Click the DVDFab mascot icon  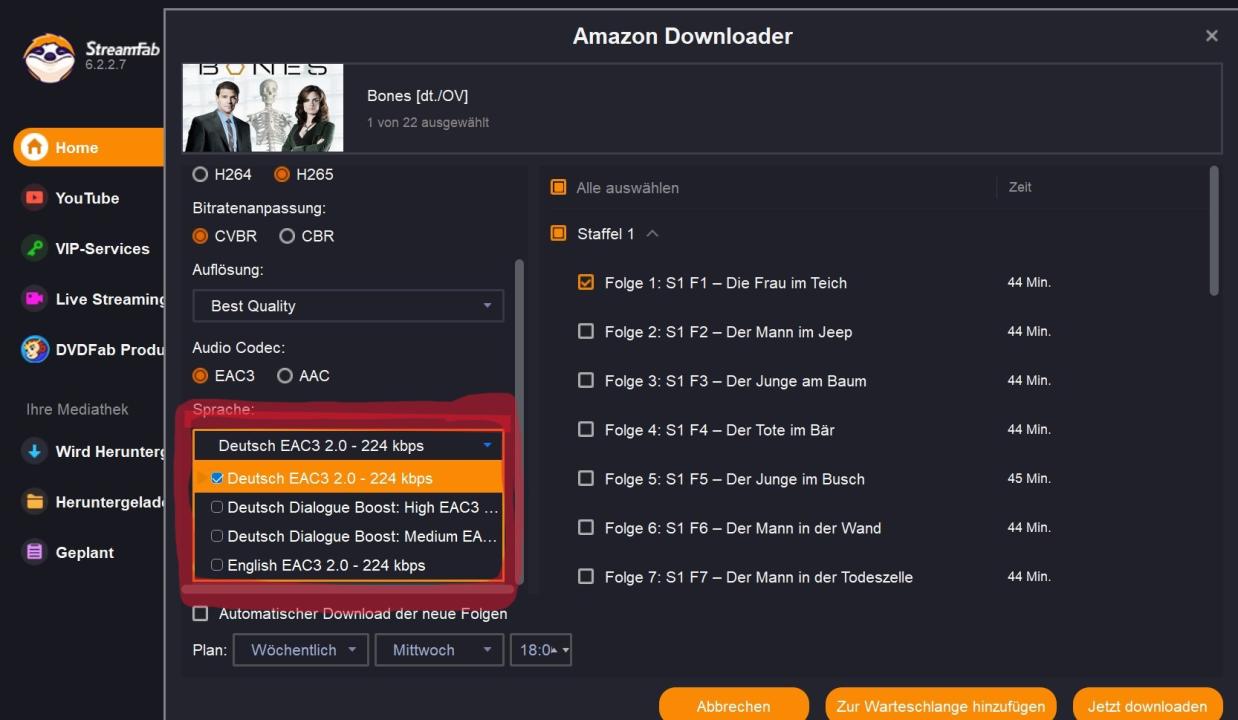(35, 350)
